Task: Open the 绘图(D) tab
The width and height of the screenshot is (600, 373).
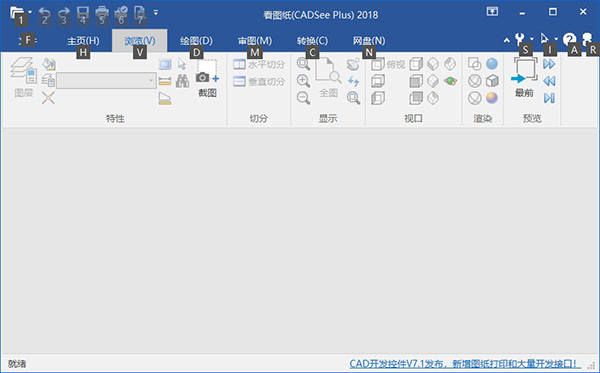Action: [x=196, y=41]
